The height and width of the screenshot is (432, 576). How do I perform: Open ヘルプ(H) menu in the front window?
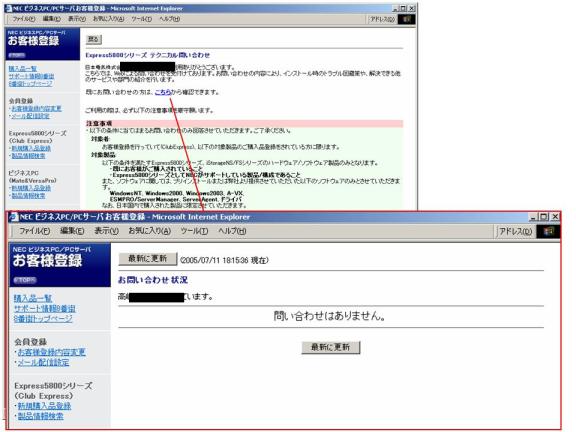[232, 231]
